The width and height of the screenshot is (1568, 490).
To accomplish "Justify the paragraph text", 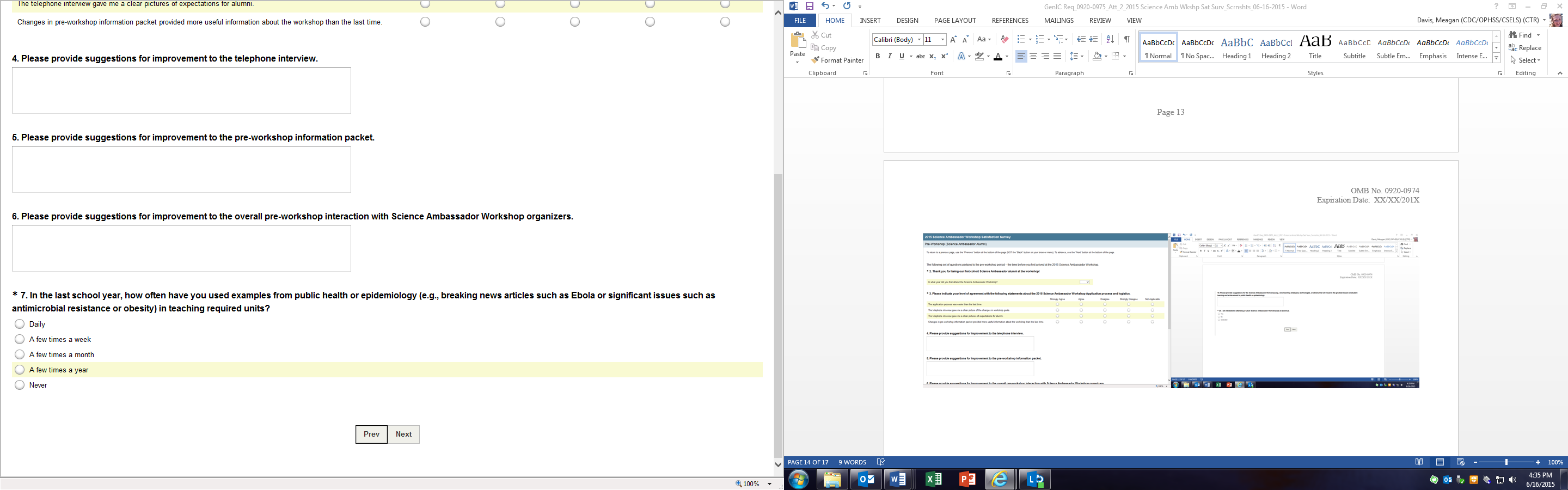I will tap(1057, 56).
